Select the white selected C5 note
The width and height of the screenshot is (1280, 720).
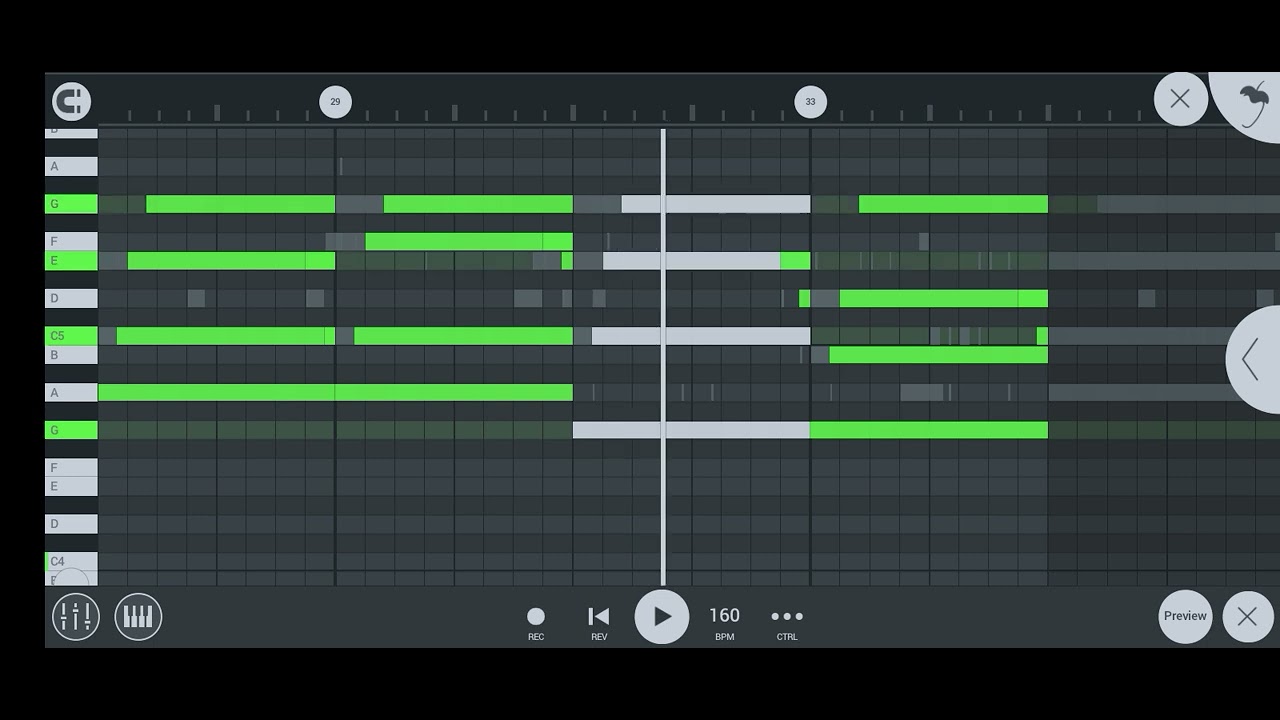click(701, 336)
